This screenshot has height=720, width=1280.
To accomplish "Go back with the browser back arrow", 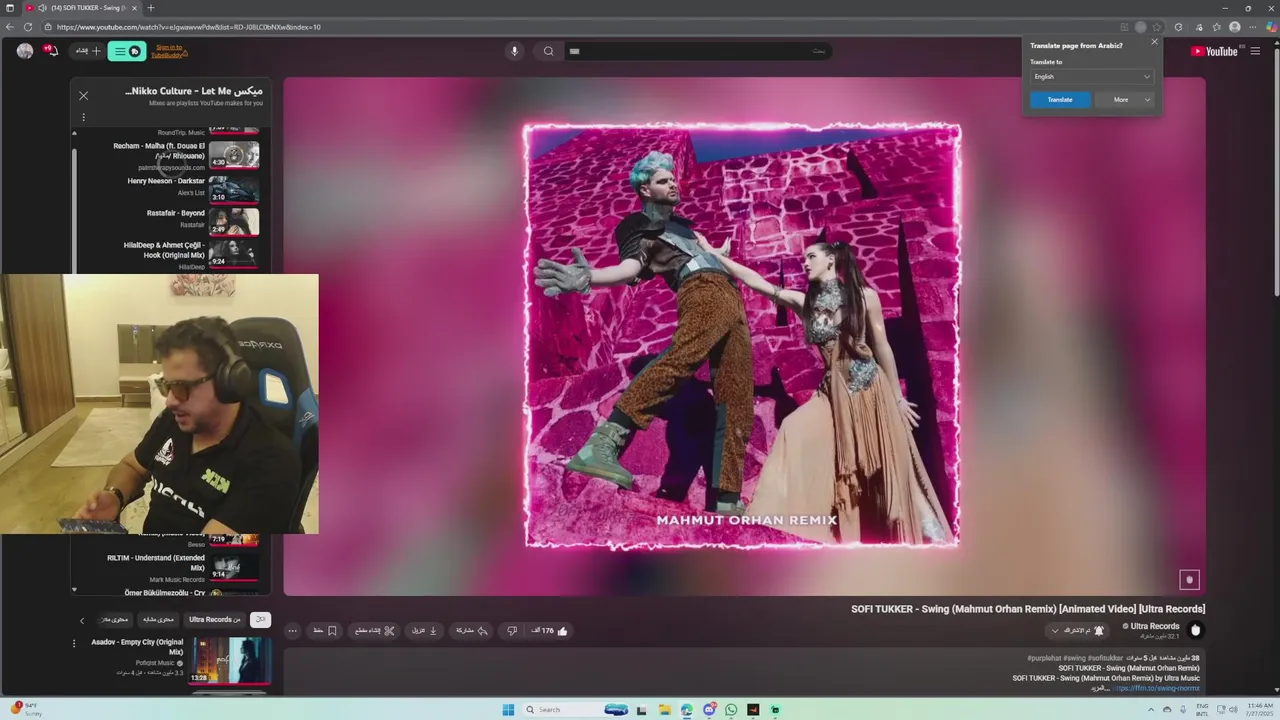I will [x=10, y=27].
